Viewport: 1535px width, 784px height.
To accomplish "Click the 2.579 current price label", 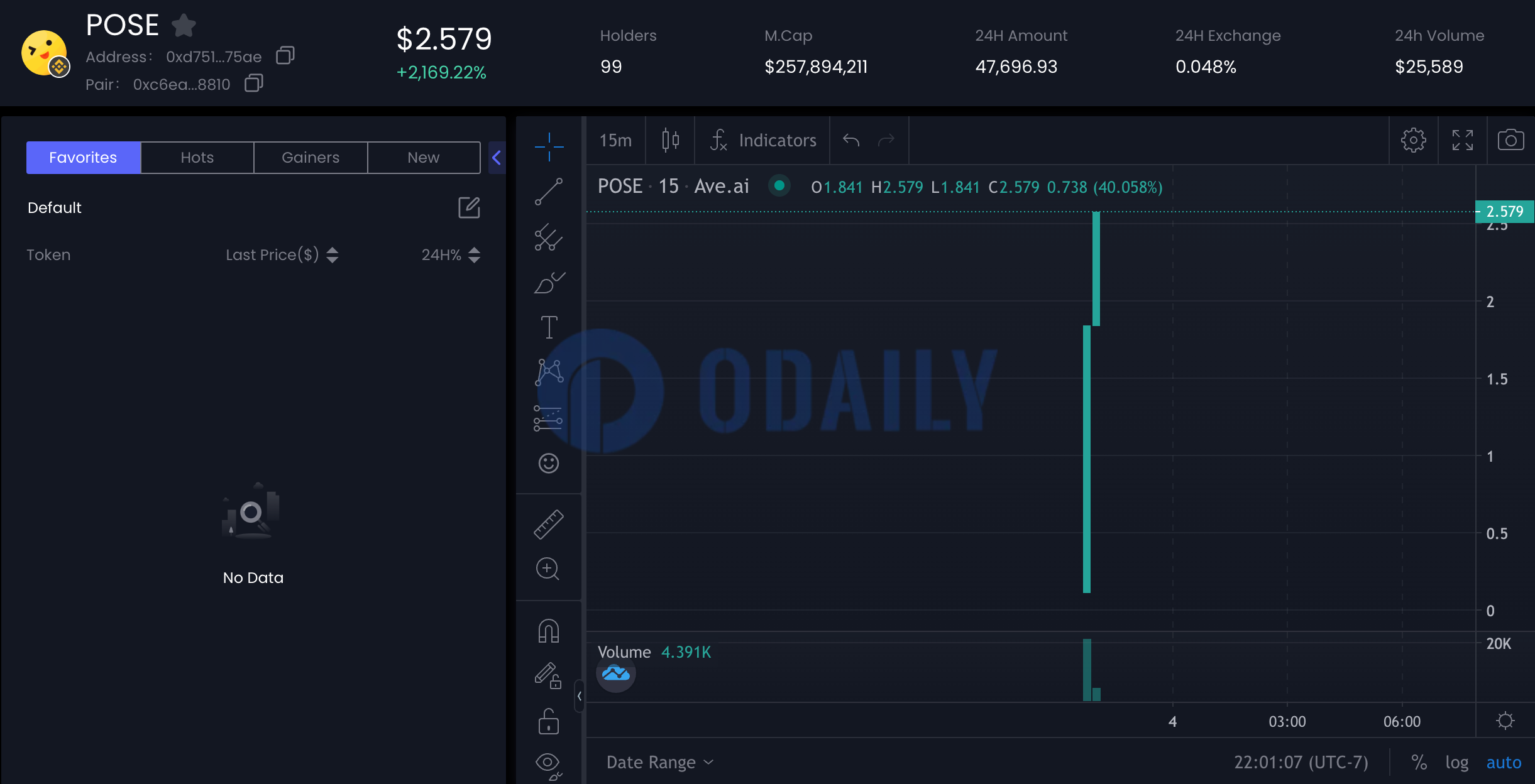I will point(1505,212).
